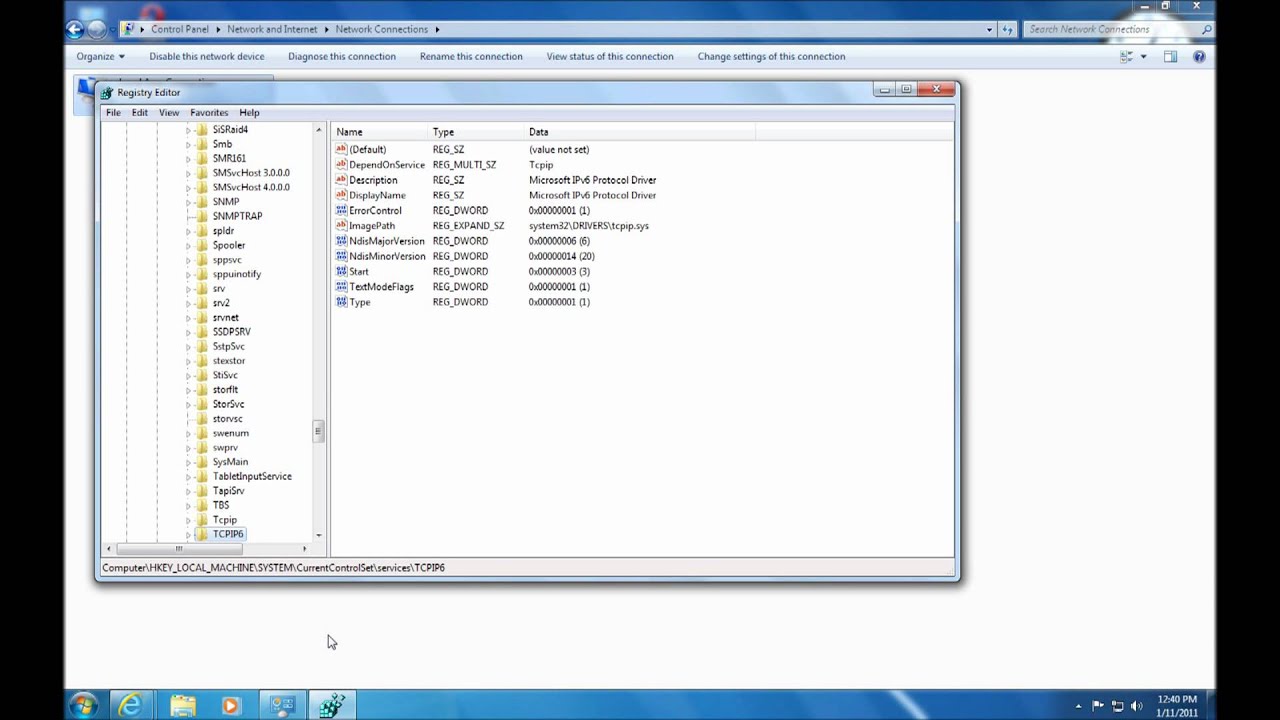Select the ImagePath value icon
1280x720 pixels.
tap(341, 225)
